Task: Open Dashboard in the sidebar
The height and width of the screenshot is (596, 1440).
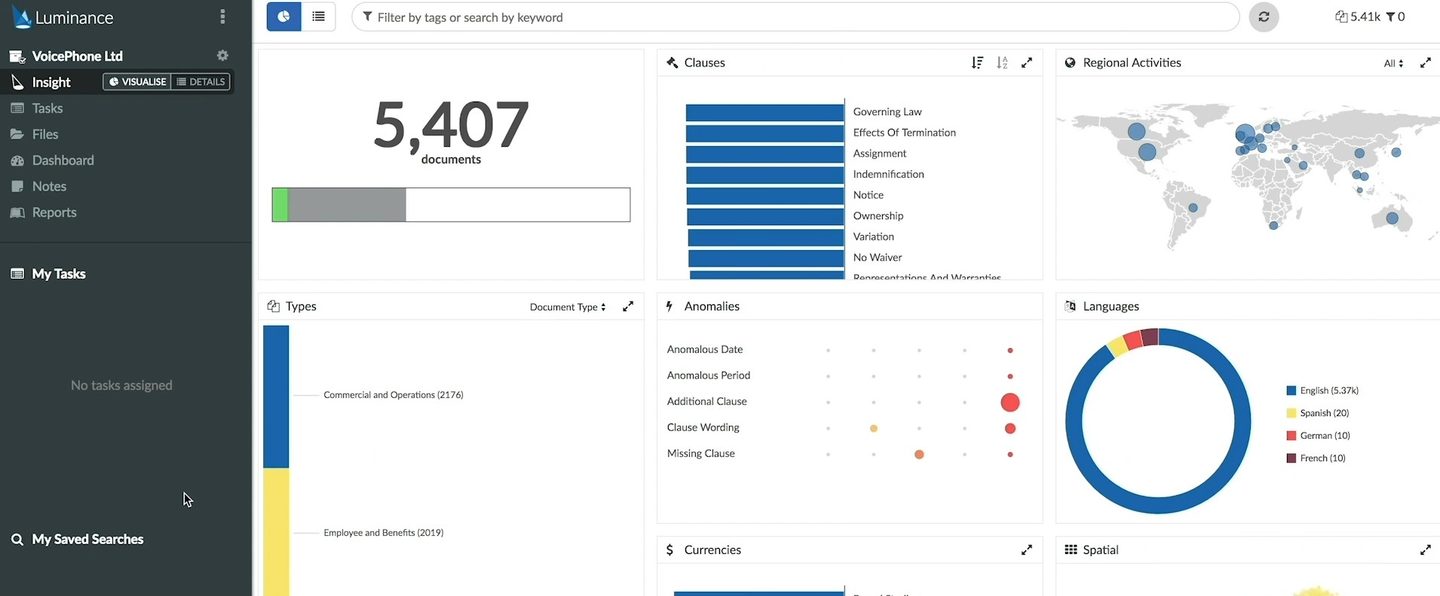Action: click(x=63, y=160)
